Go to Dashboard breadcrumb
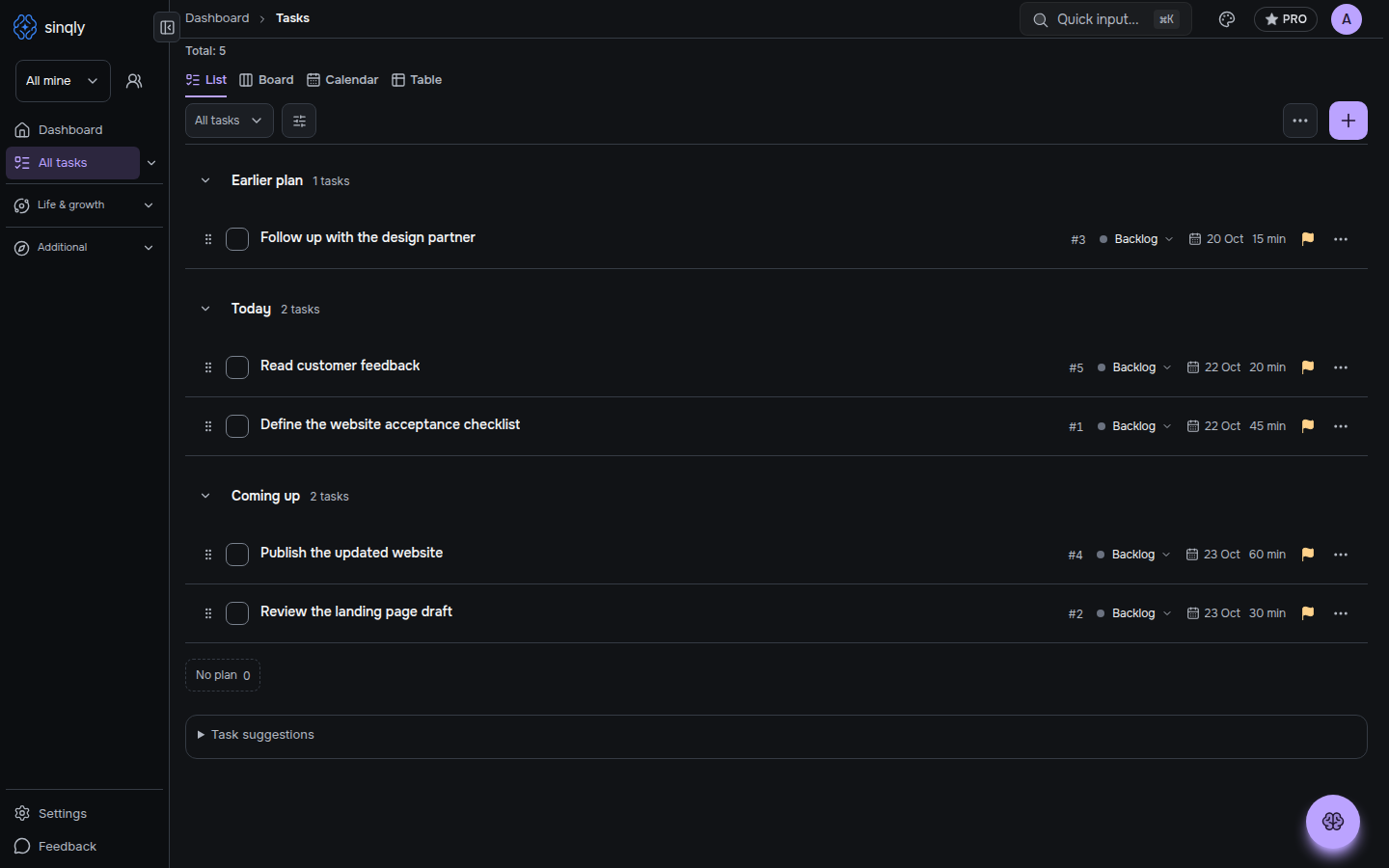 [x=217, y=18]
